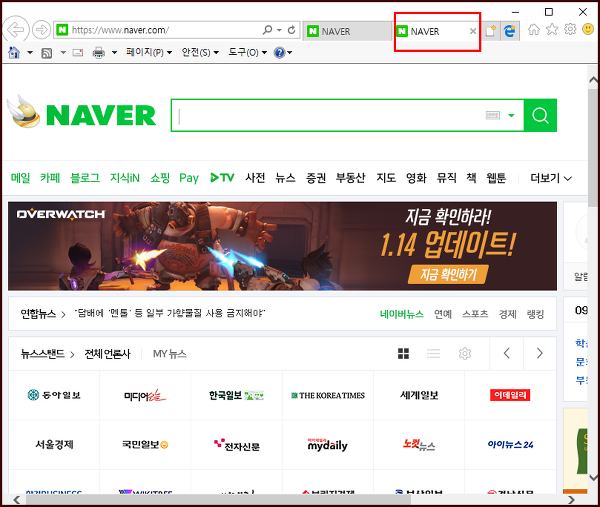Open Favorites with the star icon
Image resolution: width=600 pixels, height=507 pixels.
552,29
